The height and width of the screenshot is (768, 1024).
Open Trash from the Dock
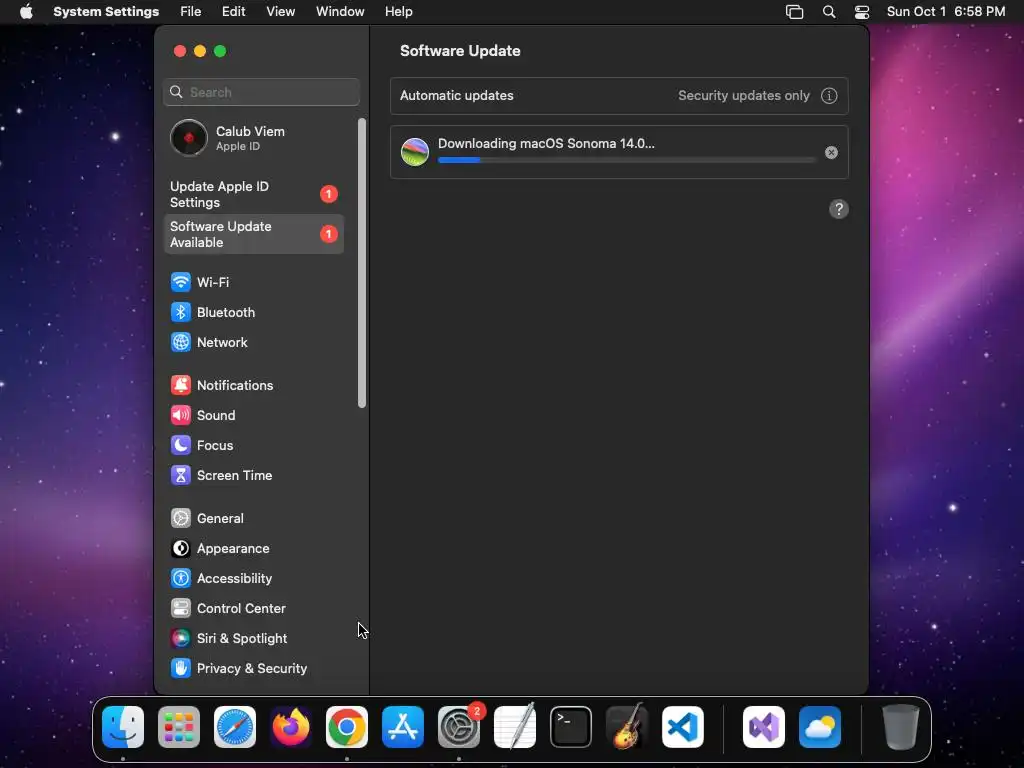click(901, 727)
